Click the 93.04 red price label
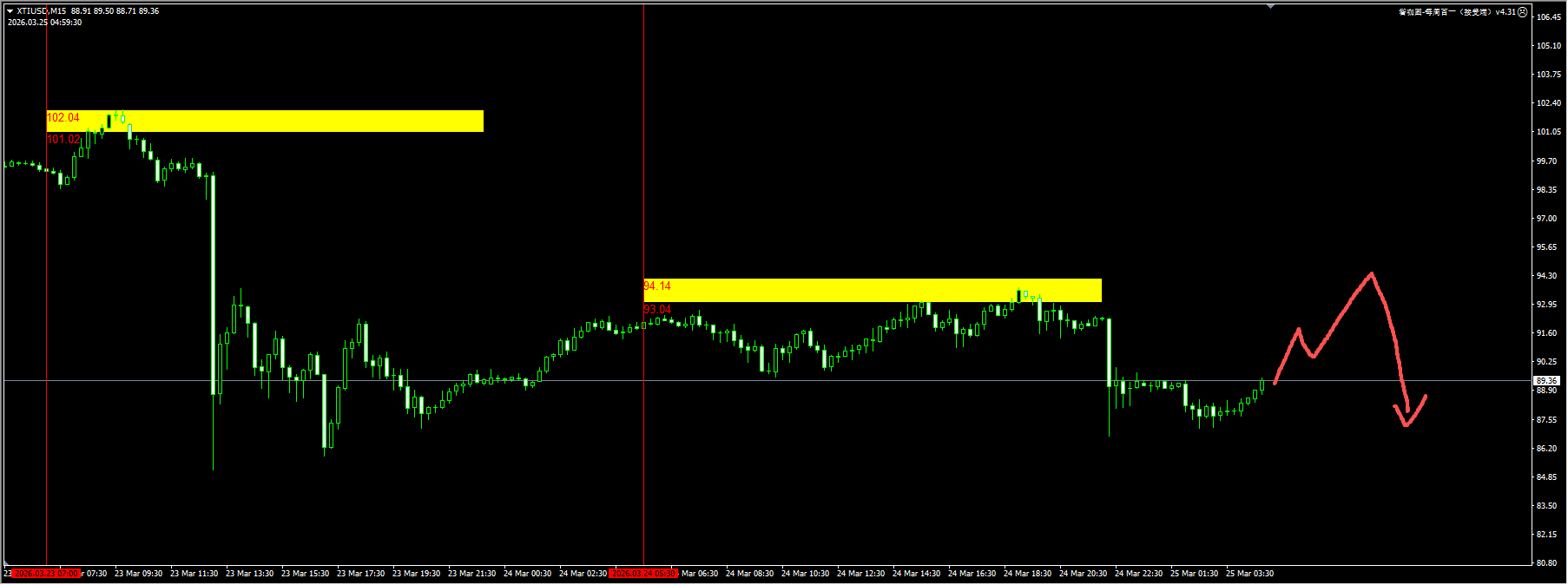Screen dimensions: 1568x585 (x=657, y=310)
